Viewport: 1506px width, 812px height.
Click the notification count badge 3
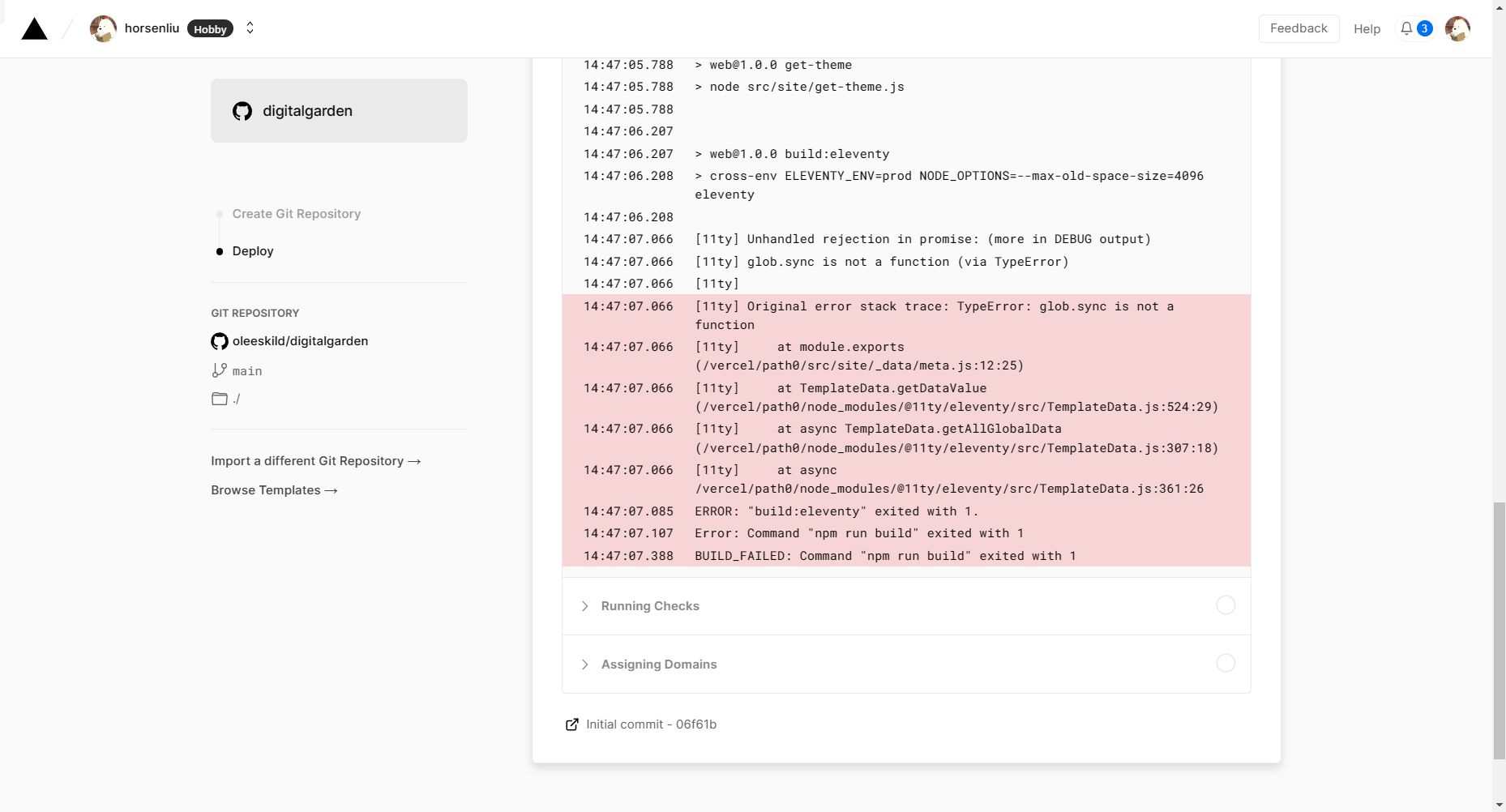(x=1424, y=28)
